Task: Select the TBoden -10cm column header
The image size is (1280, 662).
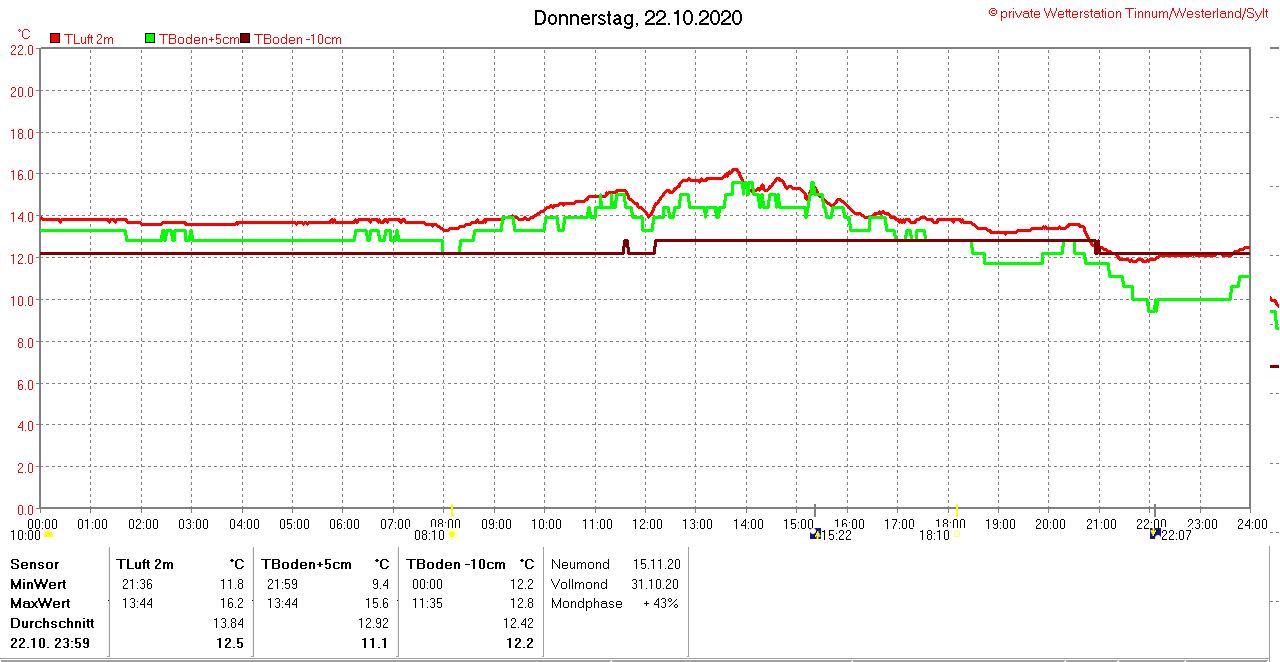Action: [455, 564]
